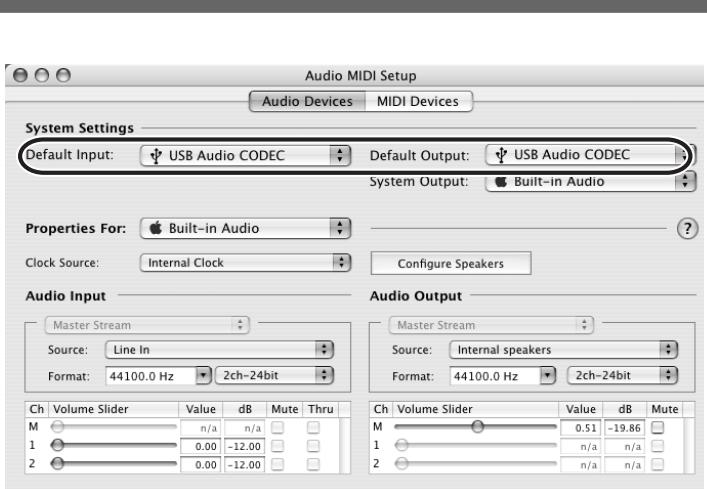The width and height of the screenshot is (707, 489).
Task: Click the USB icon in Default Input
Action: (156, 155)
